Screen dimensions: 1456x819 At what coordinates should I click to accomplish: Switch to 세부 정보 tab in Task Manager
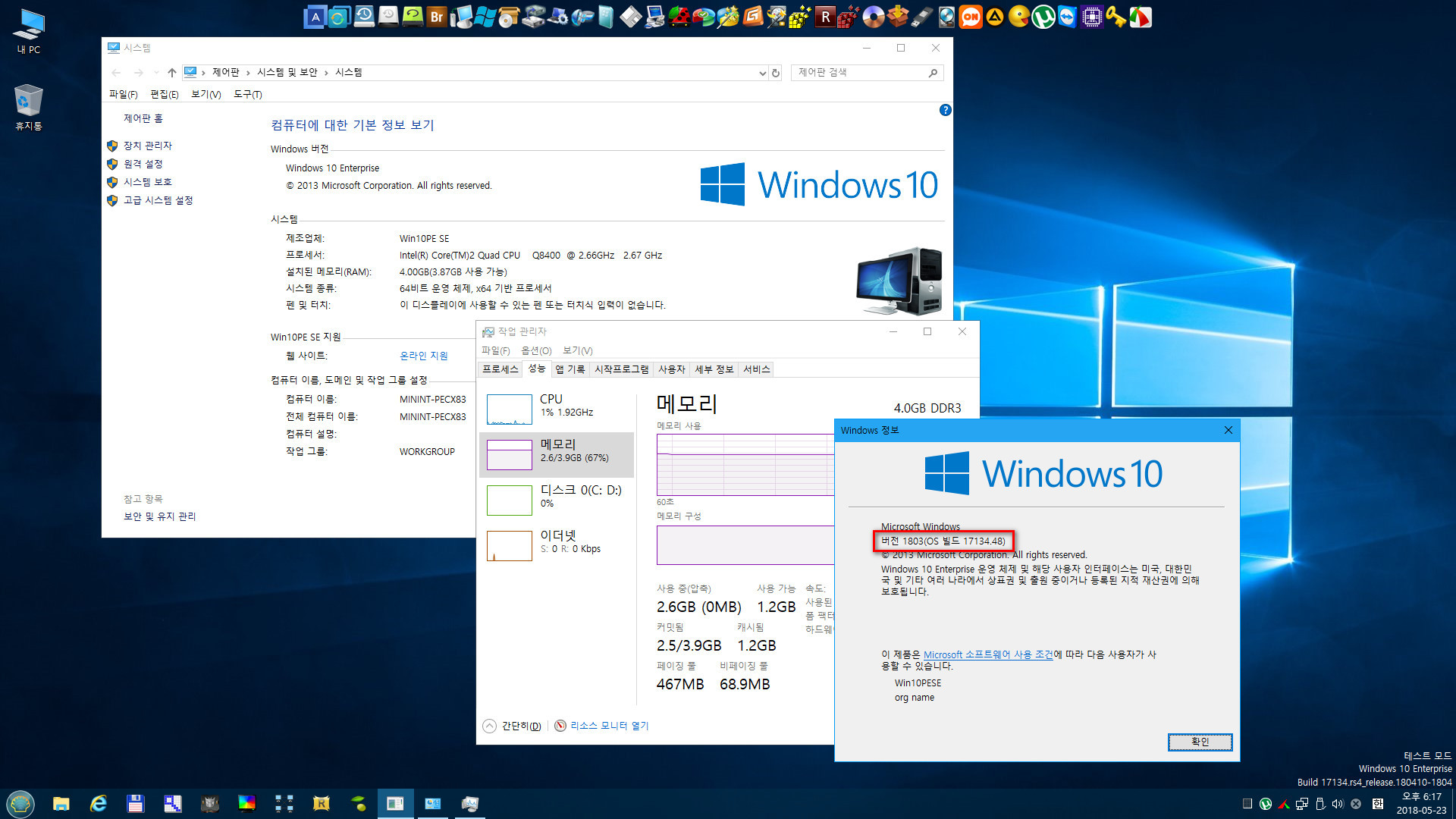(714, 369)
